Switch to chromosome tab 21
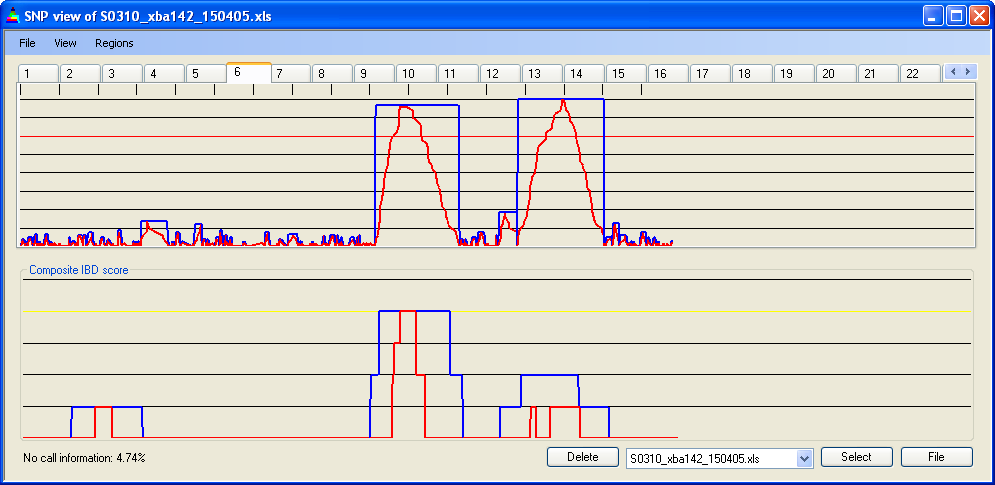Viewport: 995px width, 485px height. click(878, 74)
